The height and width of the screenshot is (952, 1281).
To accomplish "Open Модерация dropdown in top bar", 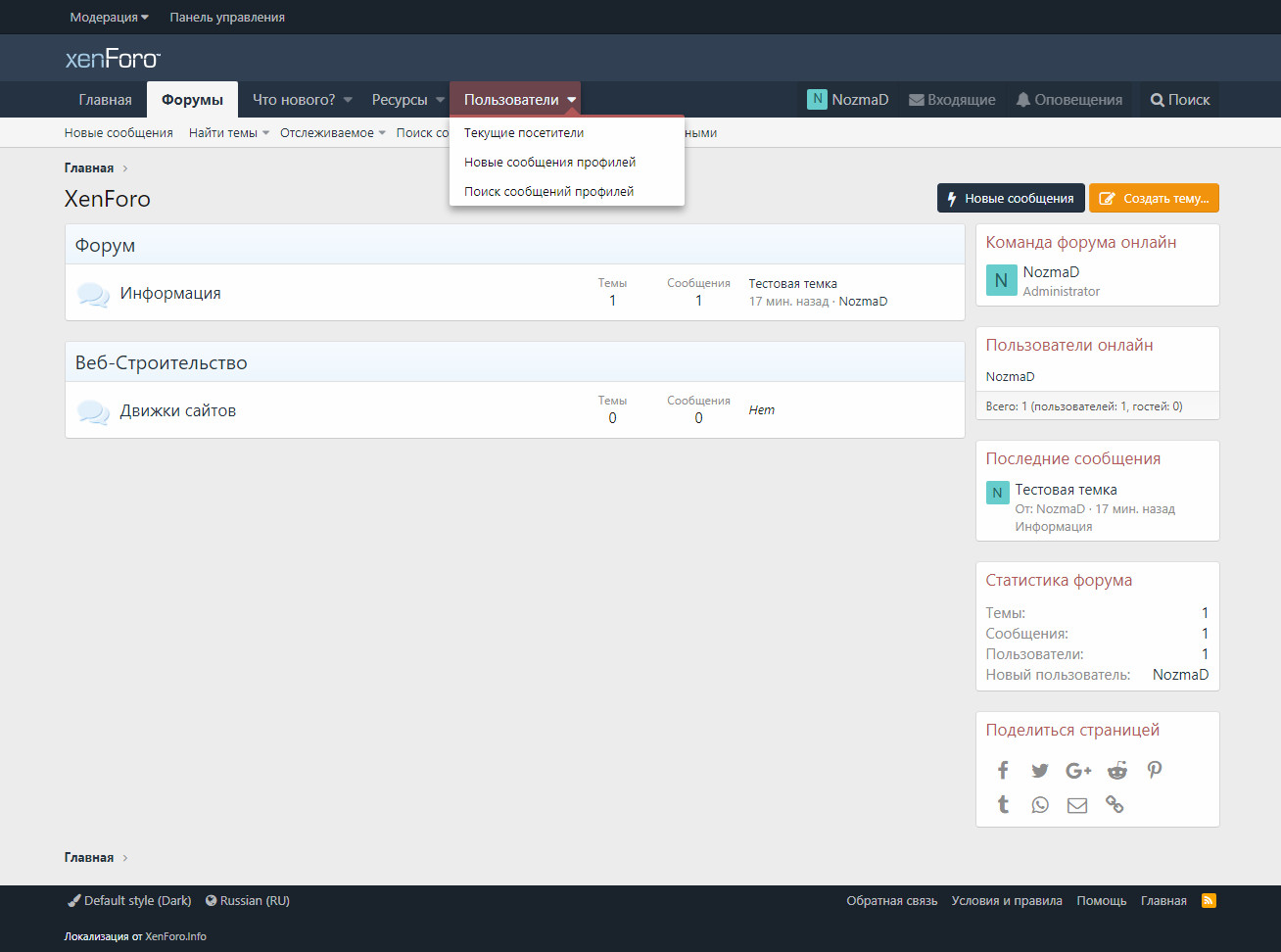I will [110, 18].
